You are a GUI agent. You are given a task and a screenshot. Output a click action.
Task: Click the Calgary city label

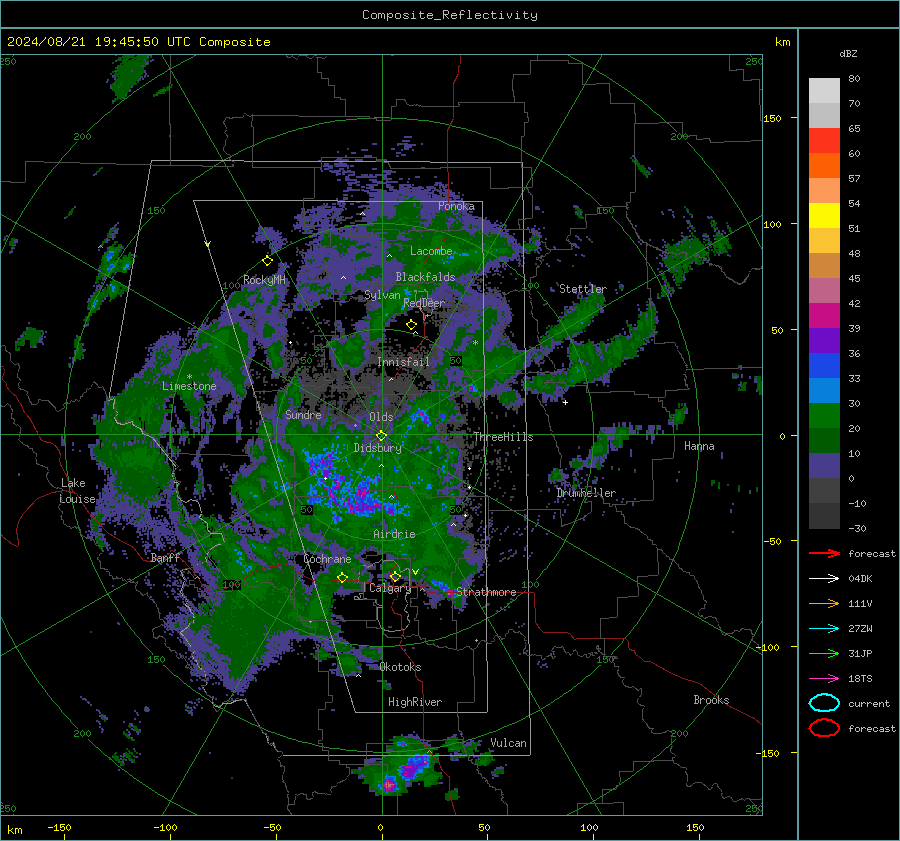pos(390,588)
